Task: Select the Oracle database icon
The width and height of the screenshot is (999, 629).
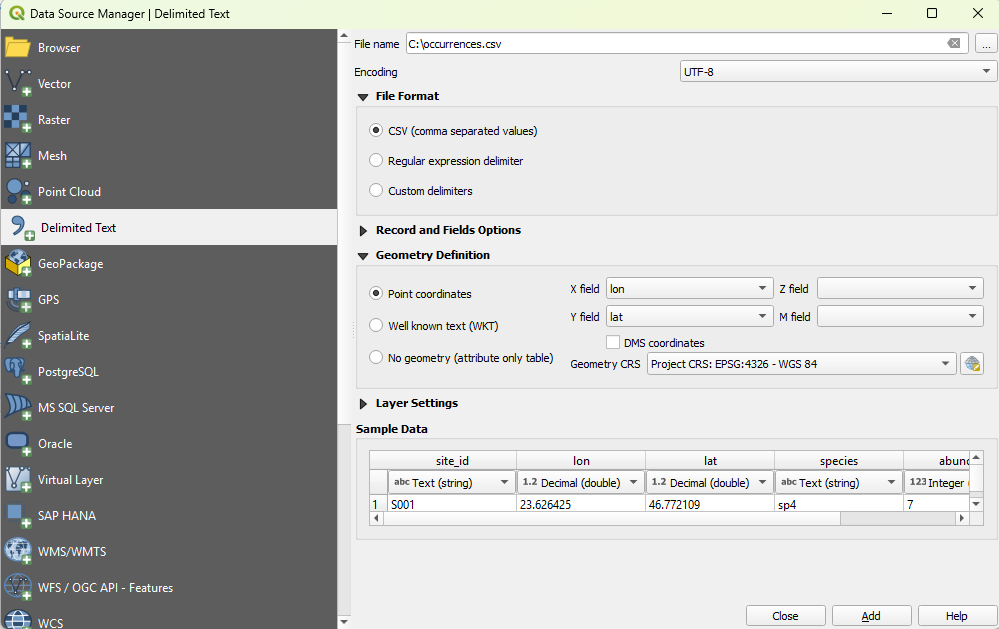Action: point(17,444)
